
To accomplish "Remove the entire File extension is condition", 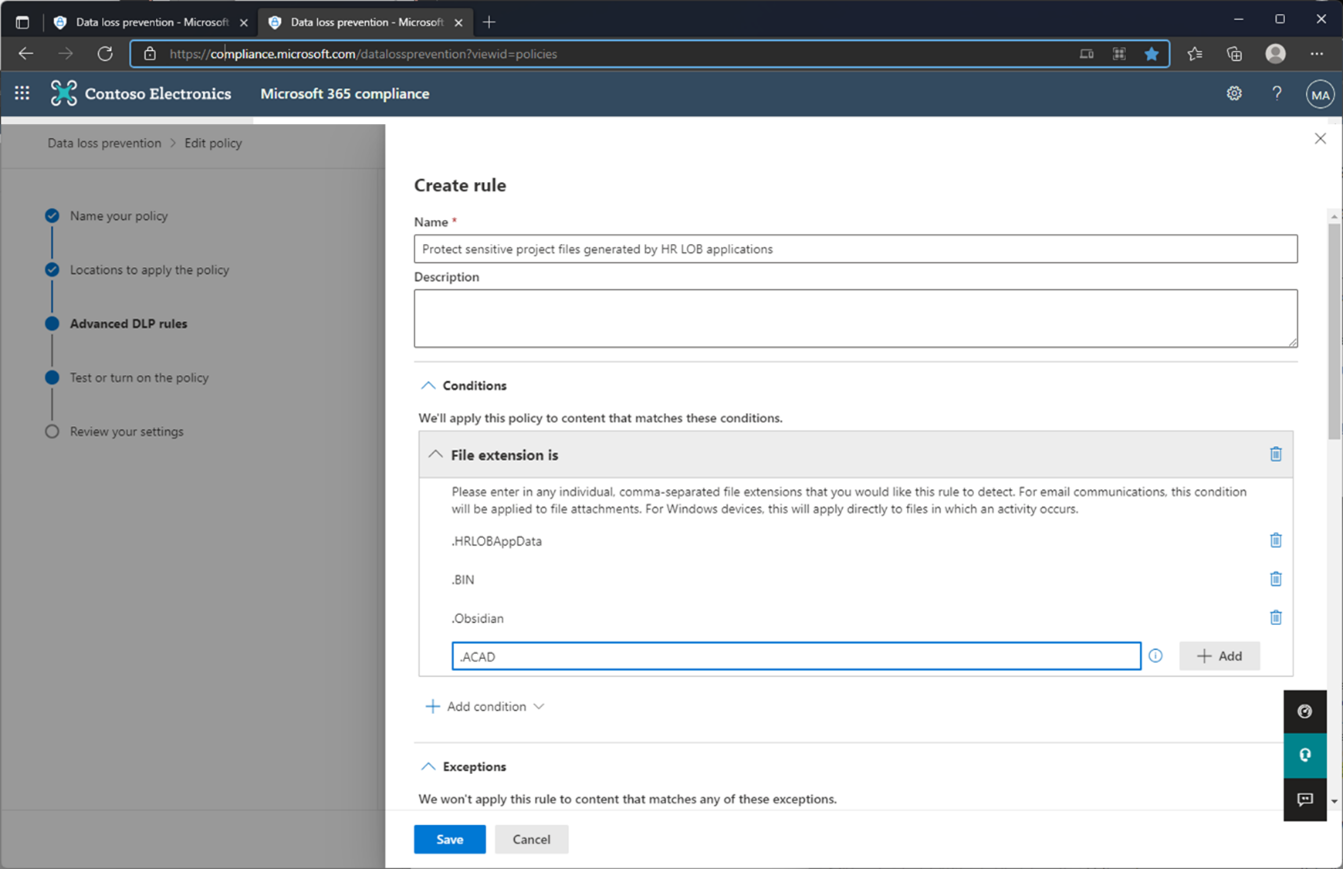I will coord(1276,454).
